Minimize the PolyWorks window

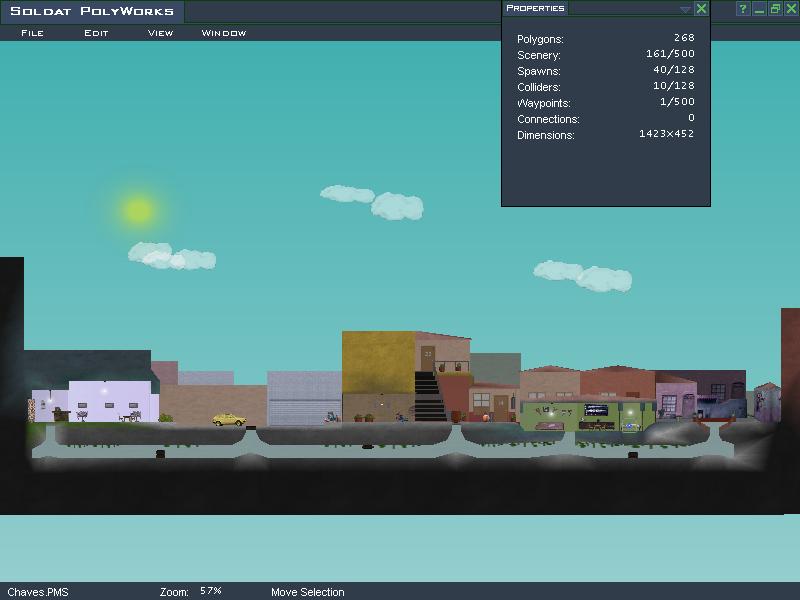[x=759, y=9]
